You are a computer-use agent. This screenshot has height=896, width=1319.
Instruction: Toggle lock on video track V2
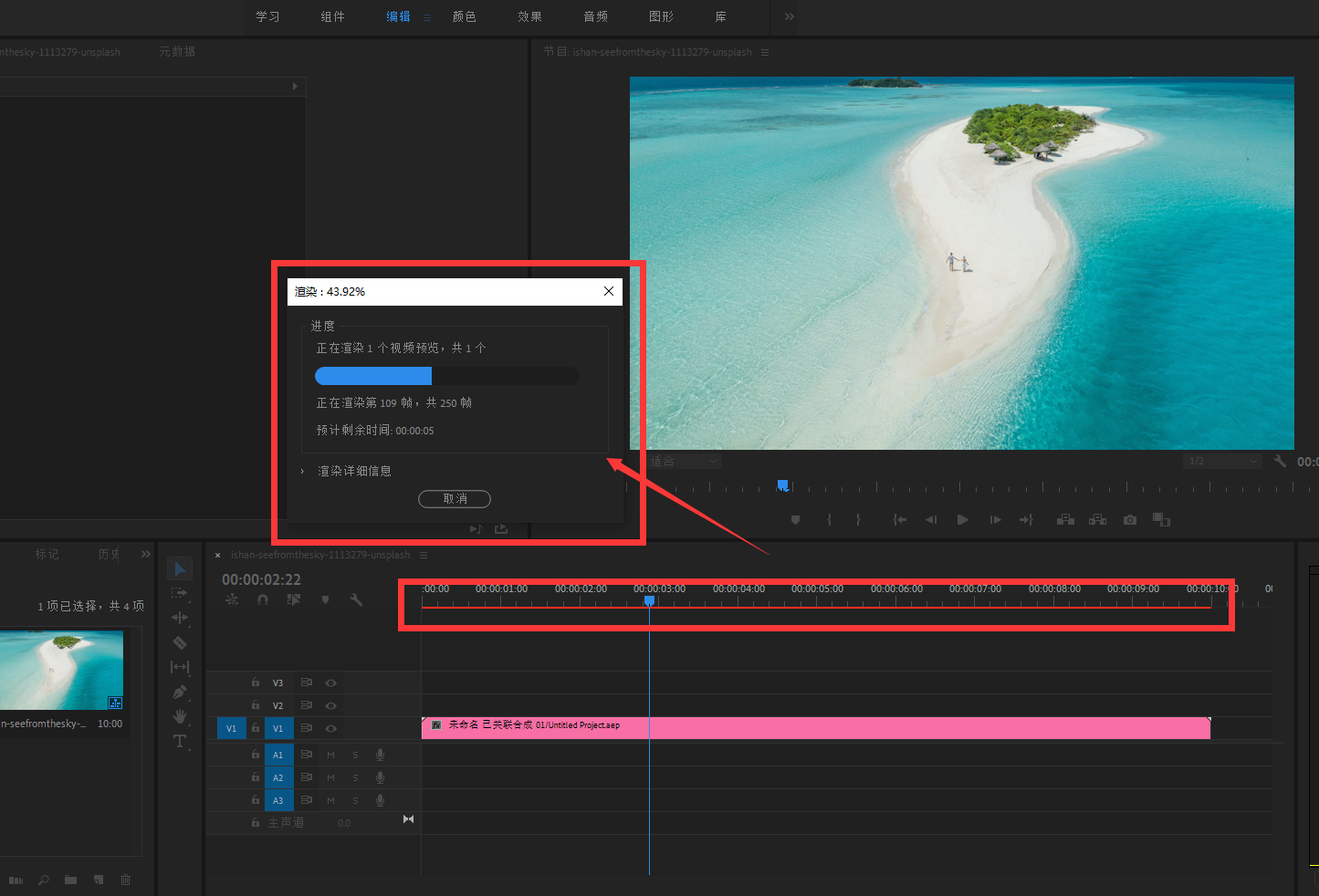(256, 705)
